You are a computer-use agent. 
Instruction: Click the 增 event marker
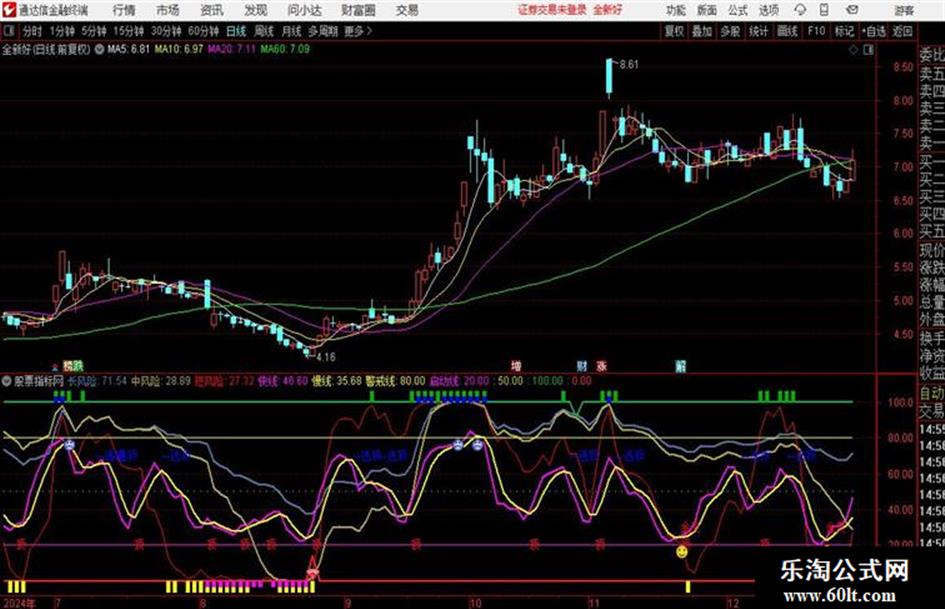[516, 366]
